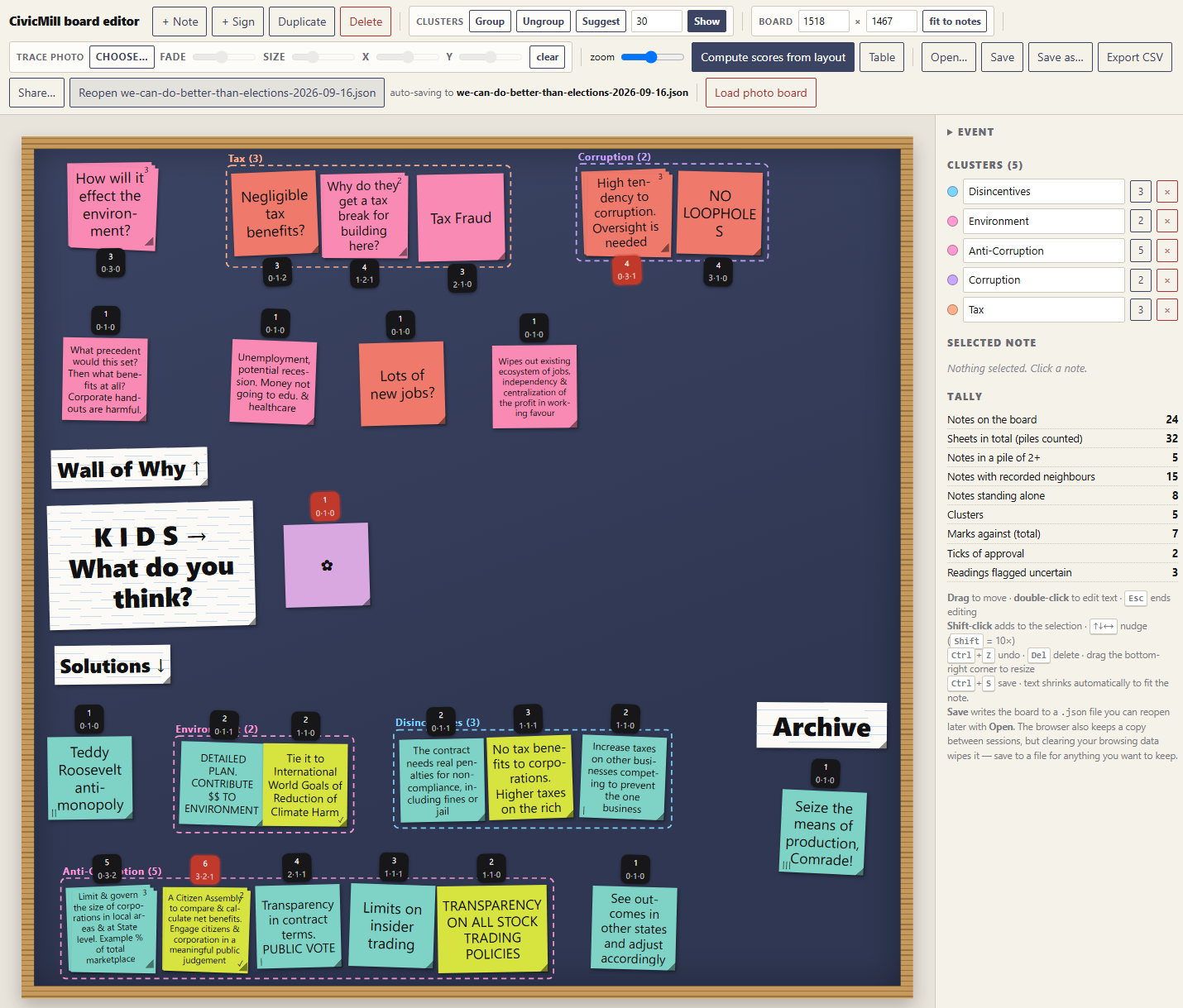Viewport: 1183px width, 1008px height.
Task: Click the Save as... button
Action: point(1061,57)
